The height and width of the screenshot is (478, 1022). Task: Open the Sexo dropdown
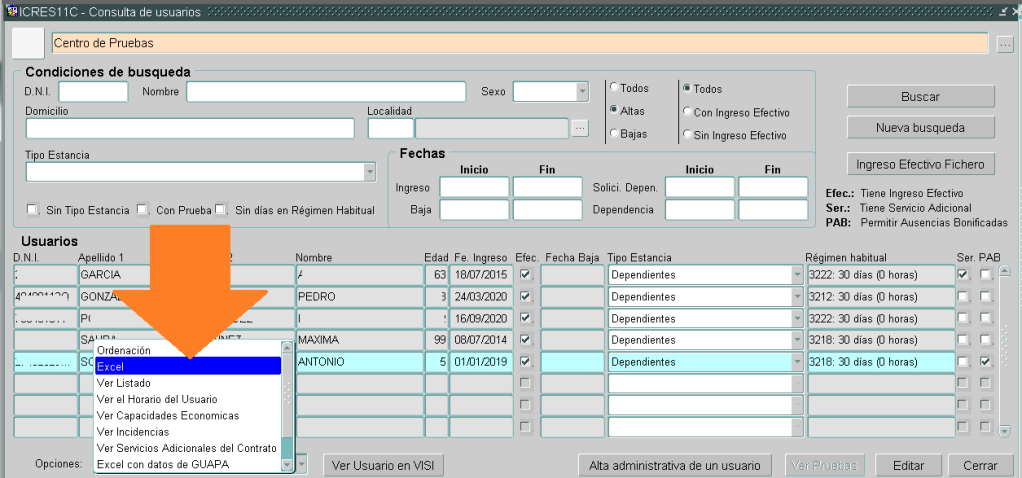pyautogui.click(x=581, y=92)
